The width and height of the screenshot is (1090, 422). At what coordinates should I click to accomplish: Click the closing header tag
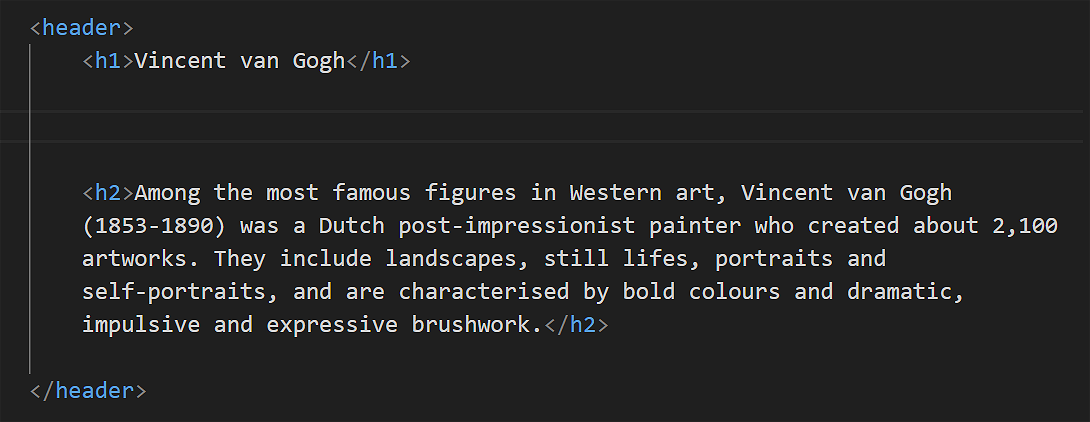point(88,390)
